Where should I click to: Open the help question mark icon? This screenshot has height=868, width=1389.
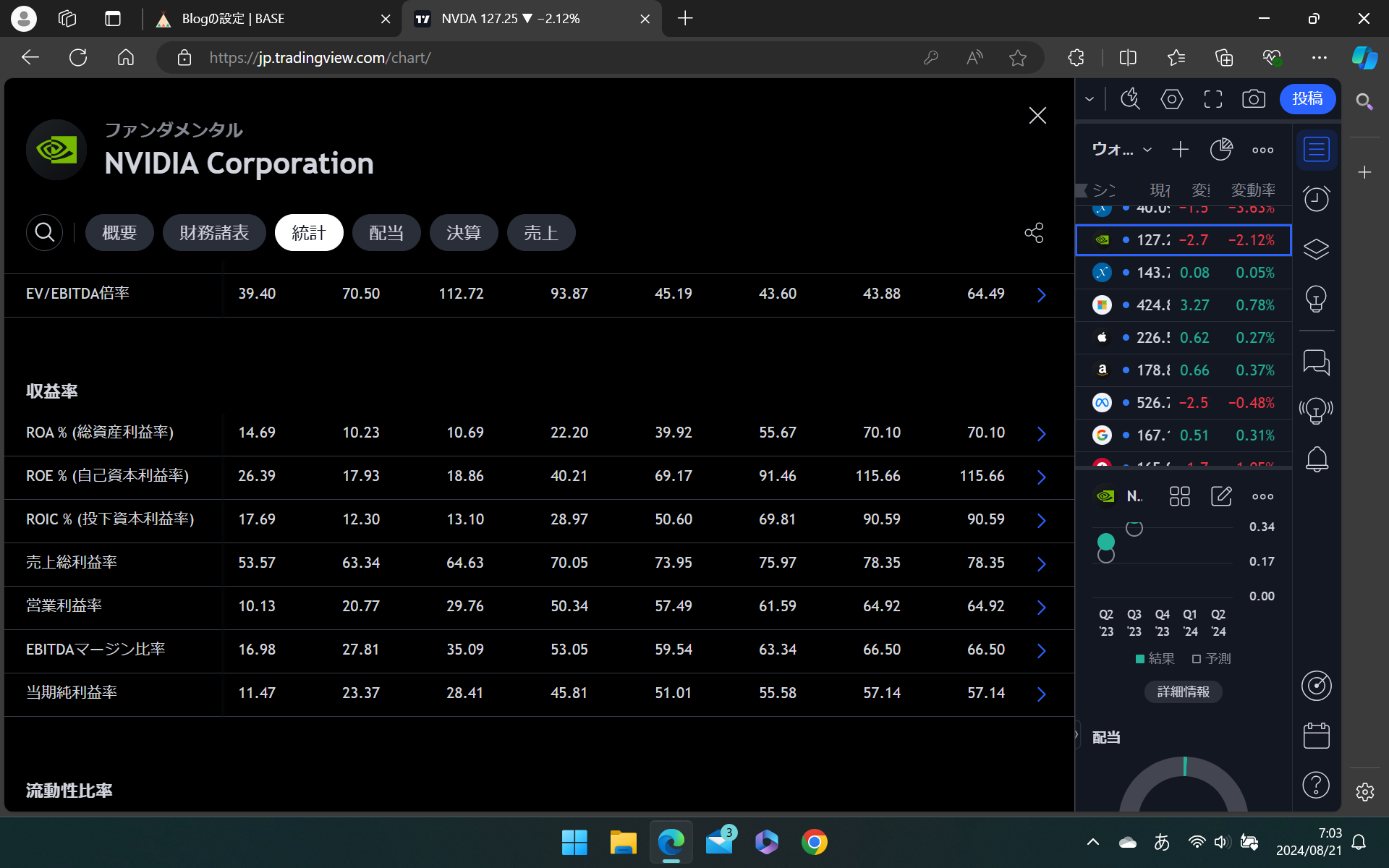pyautogui.click(x=1317, y=784)
